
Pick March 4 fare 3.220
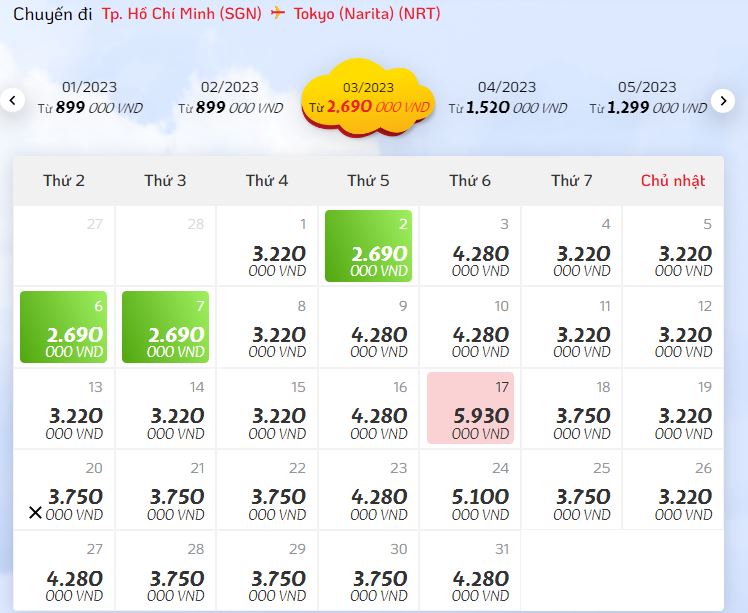click(571, 246)
